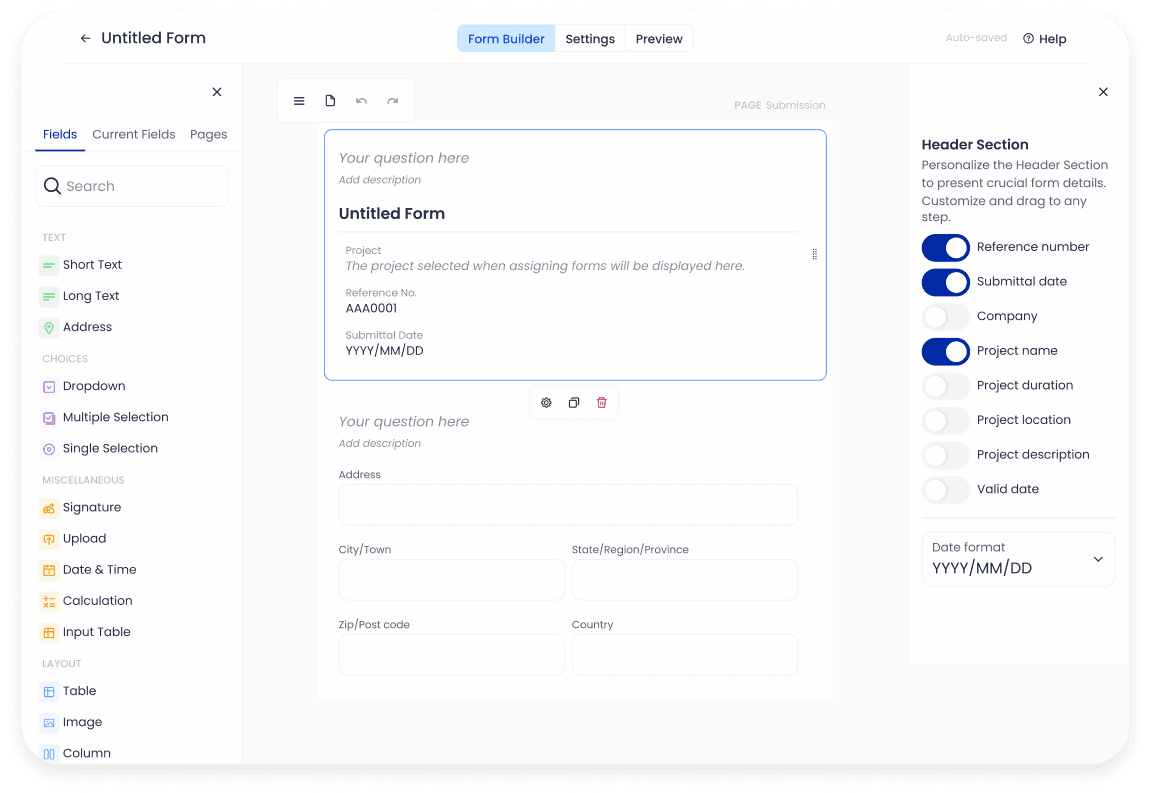The width and height of the screenshot is (1149, 793).
Task: Open the Date format dropdown
Action: pyautogui.click(x=1018, y=559)
